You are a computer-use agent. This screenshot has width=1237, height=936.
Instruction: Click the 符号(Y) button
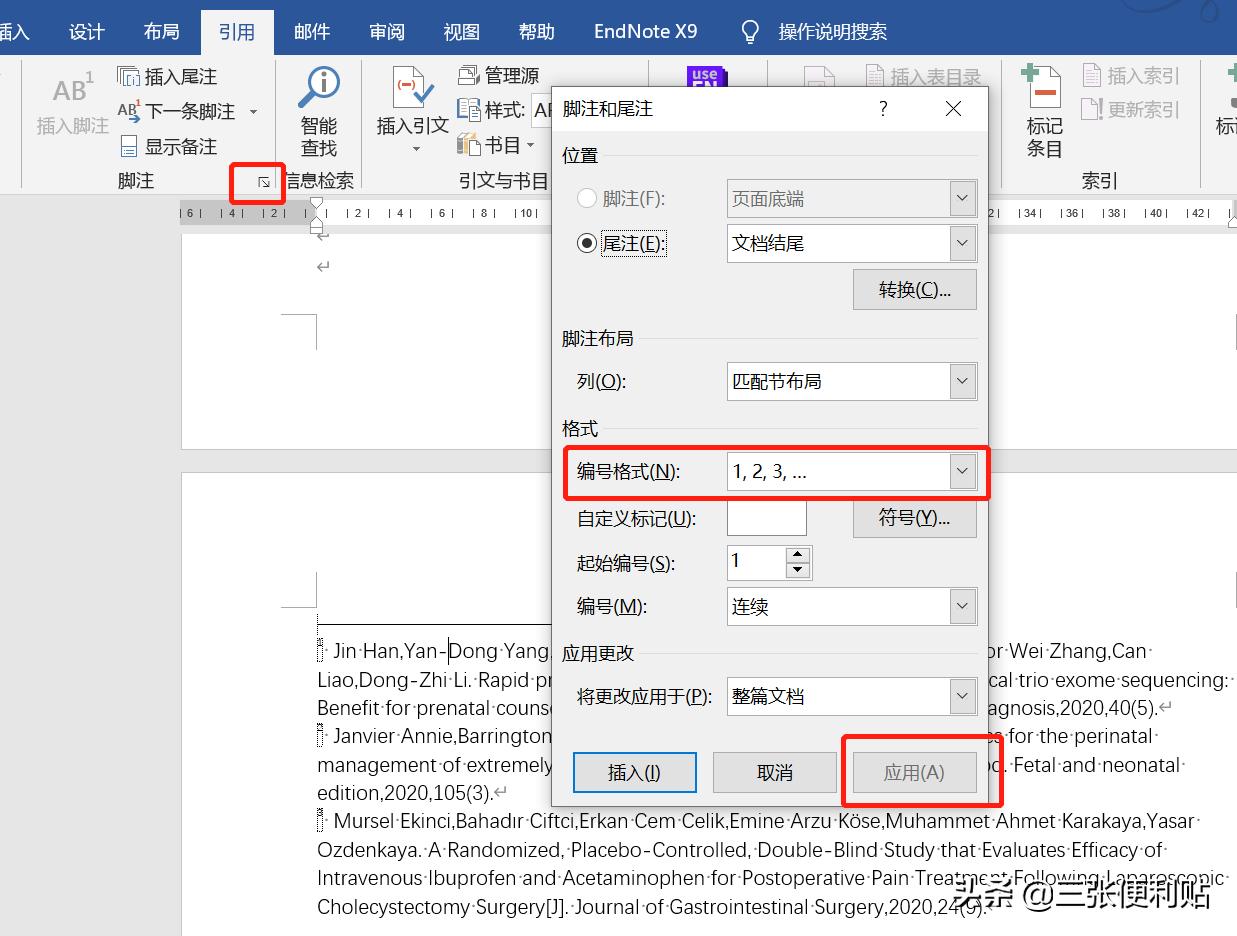pyautogui.click(x=913, y=518)
